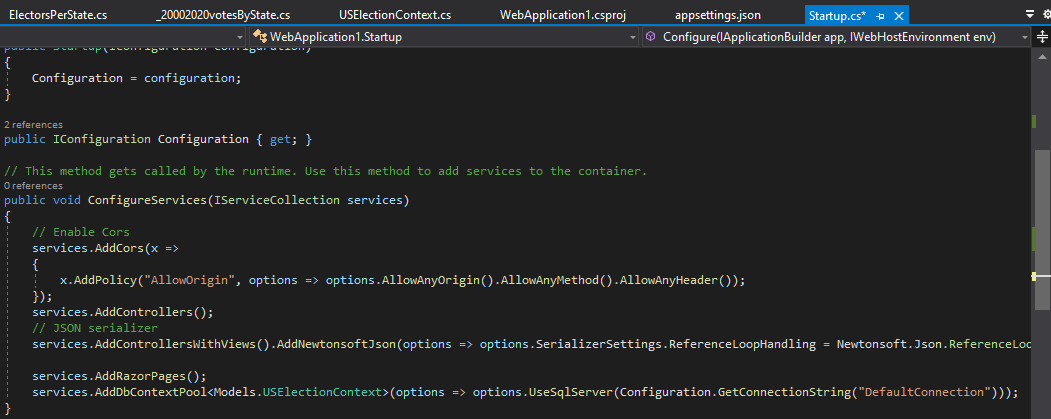Switch to the appsettings.json tab
This screenshot has height=419, width=1051.
click(718, 15)
